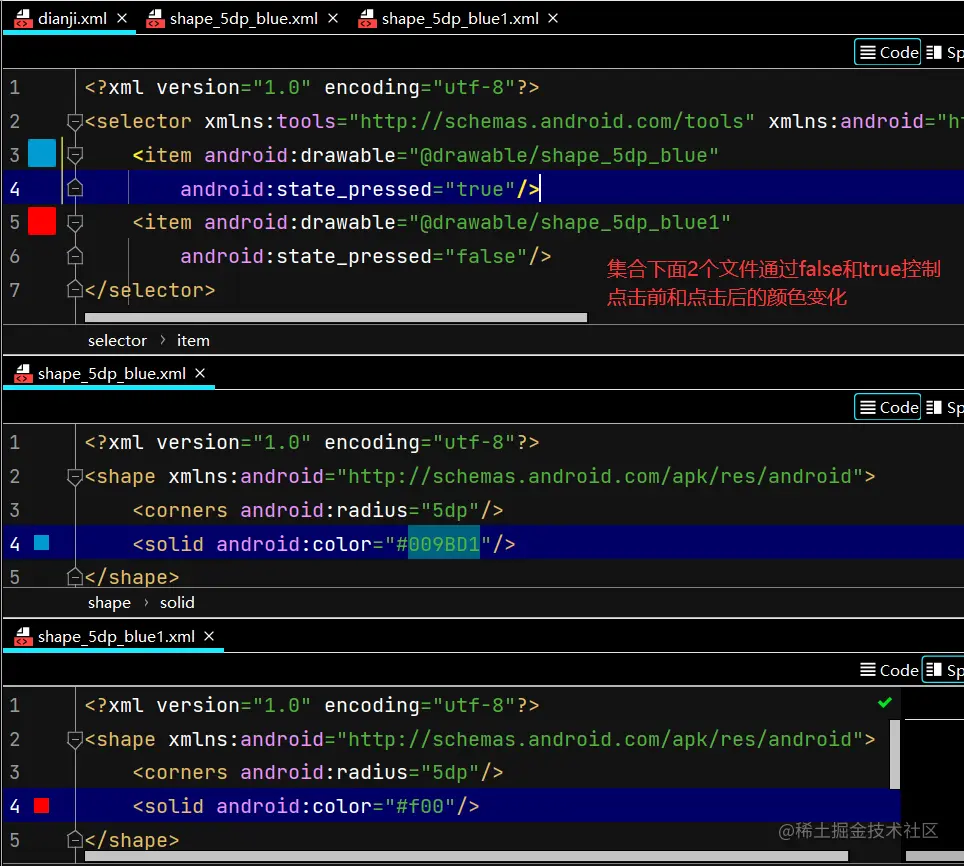Select Split view in shape_5dp_blue1.xml editor
The width and height of the screenshot is (964, 866).
tap(944, 671)
